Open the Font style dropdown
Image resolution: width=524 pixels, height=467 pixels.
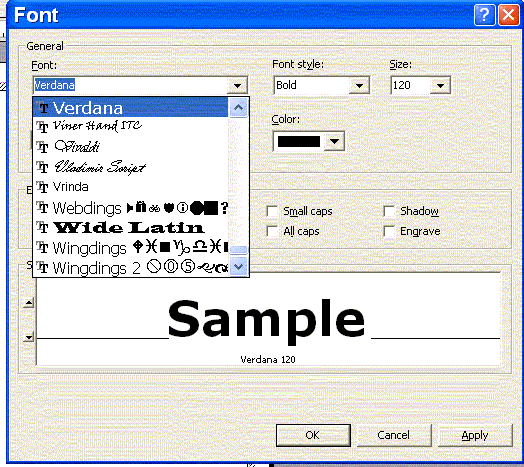click(x=359, y=86)
